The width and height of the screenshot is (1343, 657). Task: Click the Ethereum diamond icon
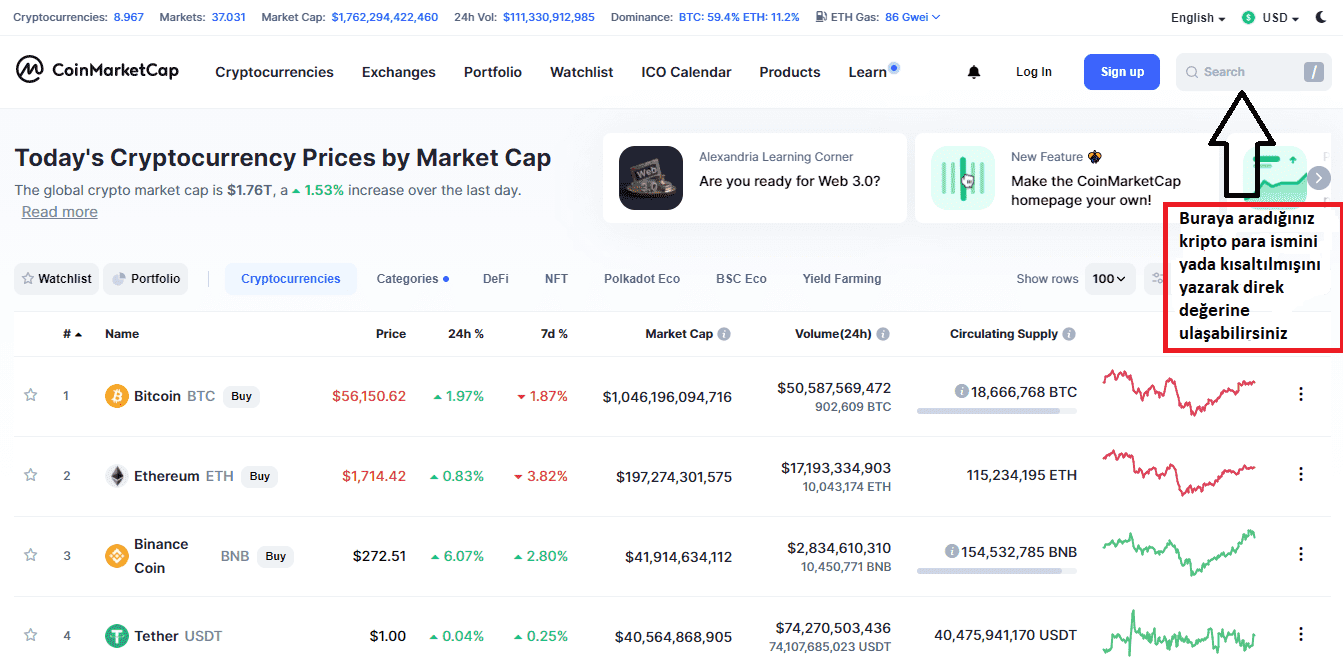tap(117, 476)
